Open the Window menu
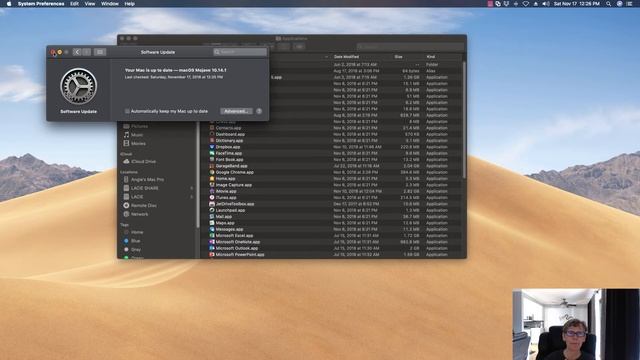This screenshot has height=360, width=640. point(110,4)
